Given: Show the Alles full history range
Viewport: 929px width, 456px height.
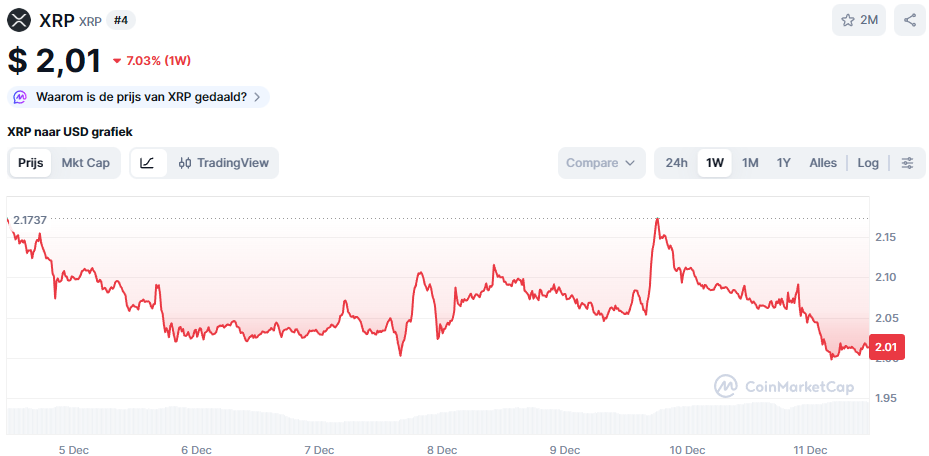Looking at the screenshot, I should [823, 163].
